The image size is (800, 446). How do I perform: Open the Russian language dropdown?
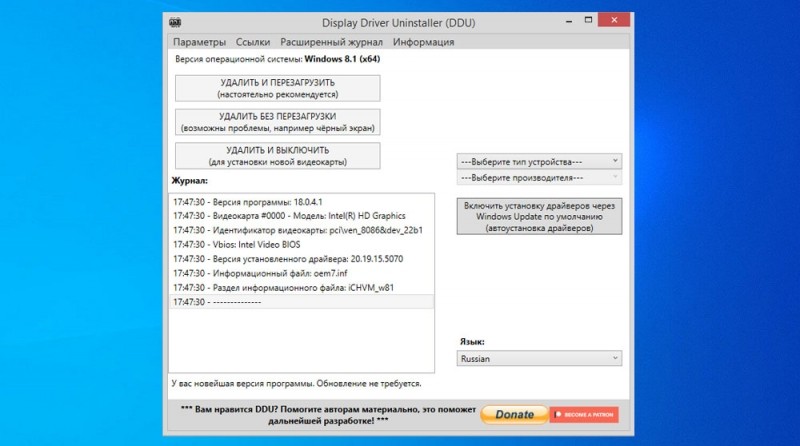(539, 358)
